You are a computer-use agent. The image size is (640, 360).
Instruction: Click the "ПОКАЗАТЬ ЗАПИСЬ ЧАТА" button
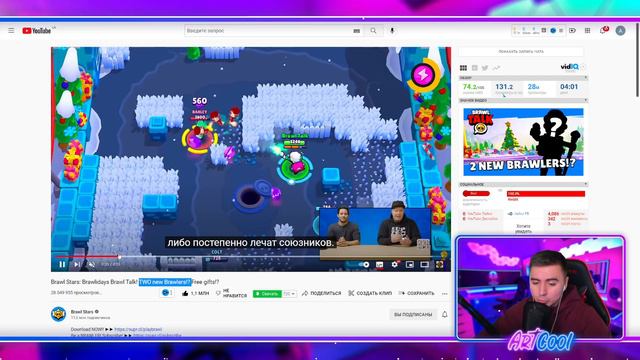(x=521, y=52)
